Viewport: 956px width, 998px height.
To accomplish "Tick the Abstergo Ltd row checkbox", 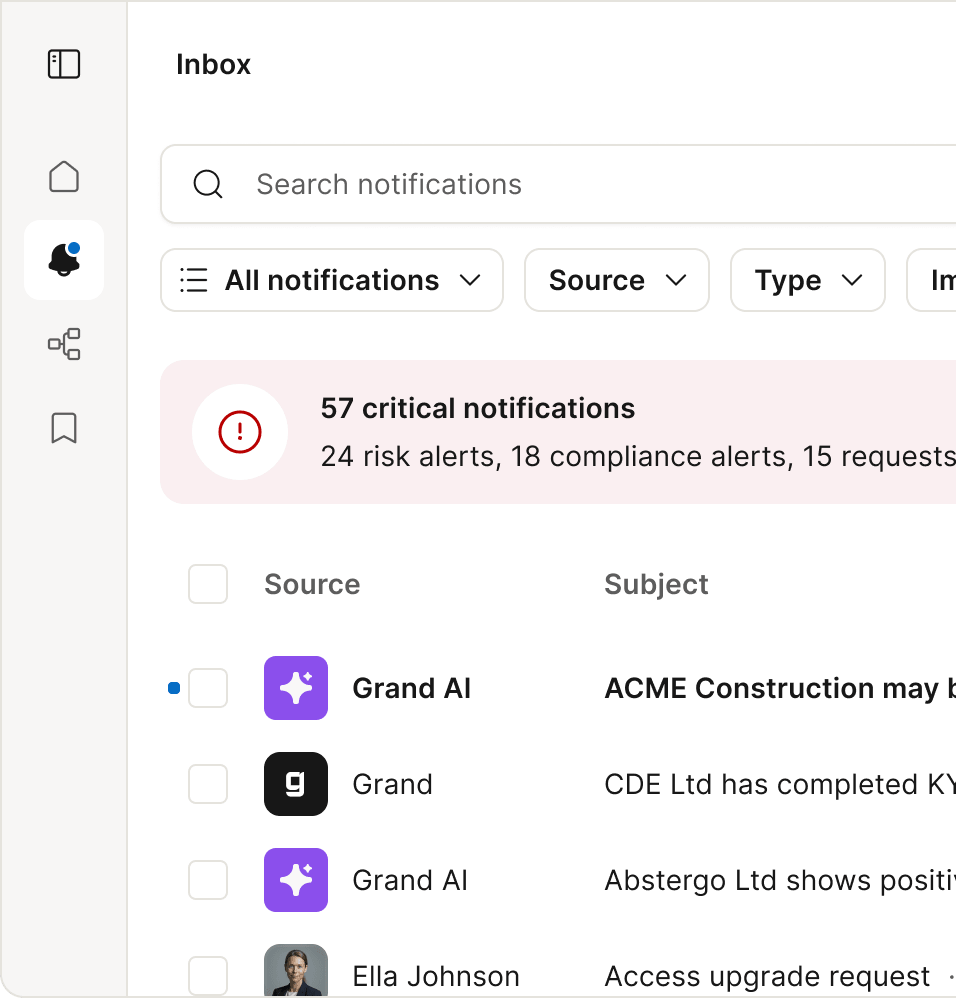I will point(208,880).
